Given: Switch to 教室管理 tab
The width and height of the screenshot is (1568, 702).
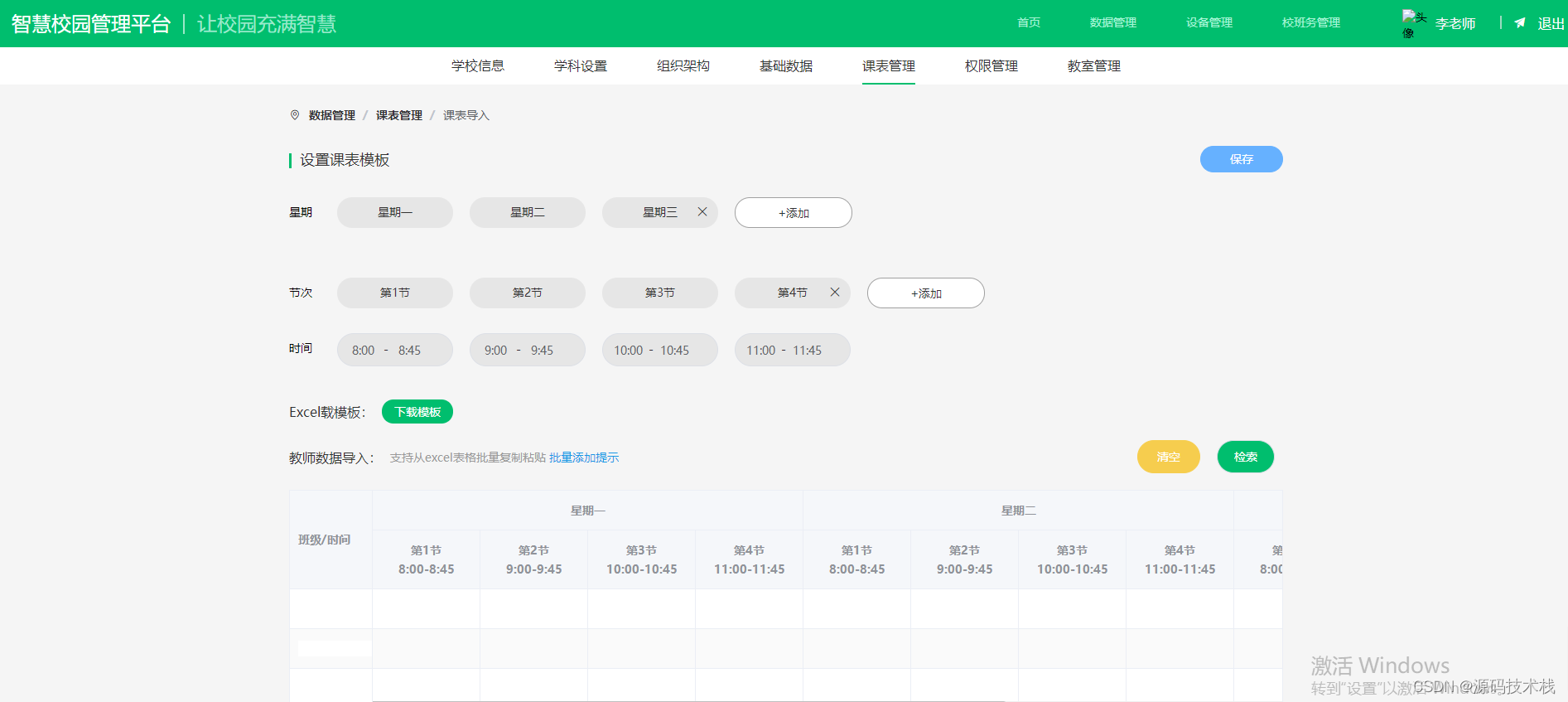Looking at the screenshot, I should [x=1094, y=65].
